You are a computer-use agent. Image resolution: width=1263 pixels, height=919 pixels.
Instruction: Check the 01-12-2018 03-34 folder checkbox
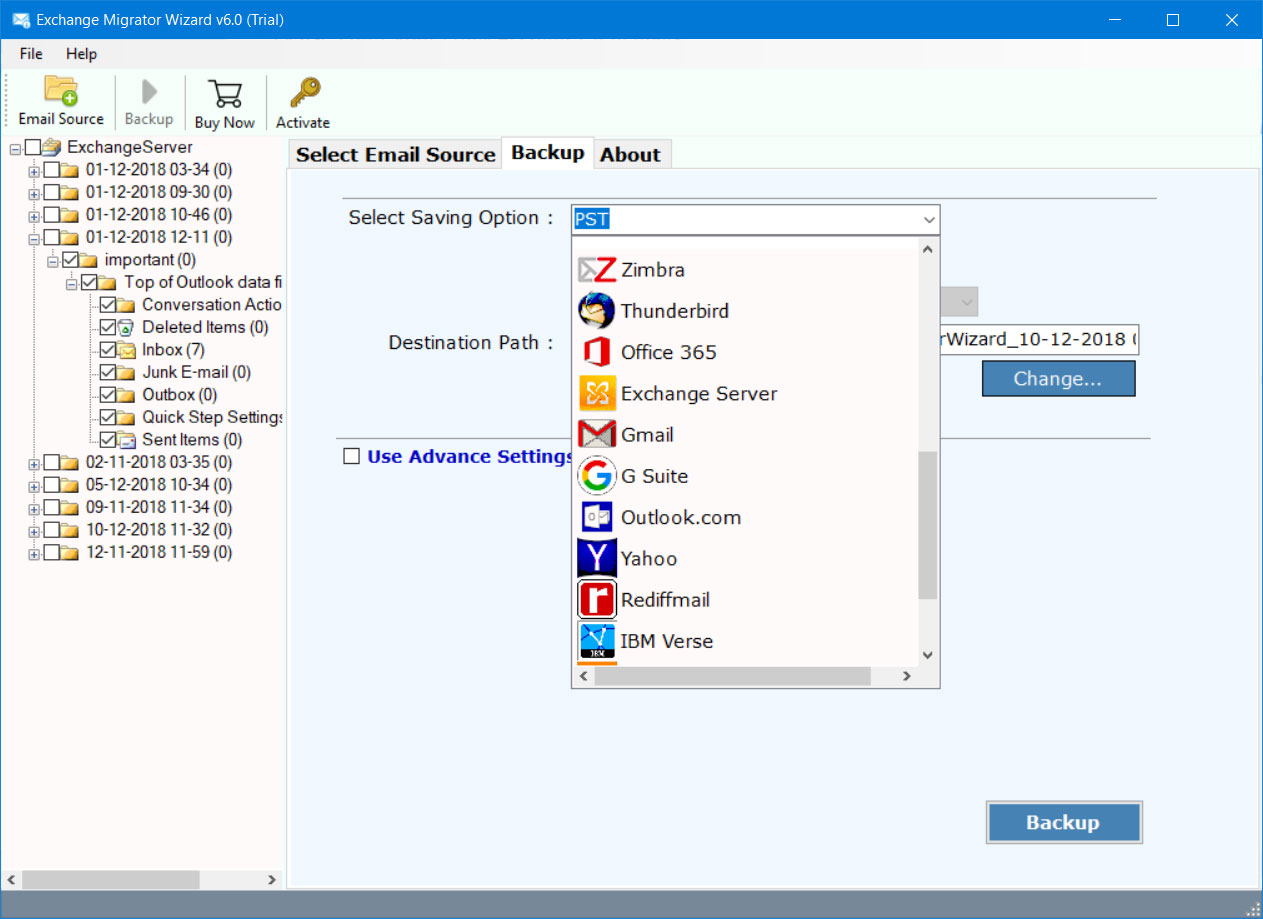point(52,170)
